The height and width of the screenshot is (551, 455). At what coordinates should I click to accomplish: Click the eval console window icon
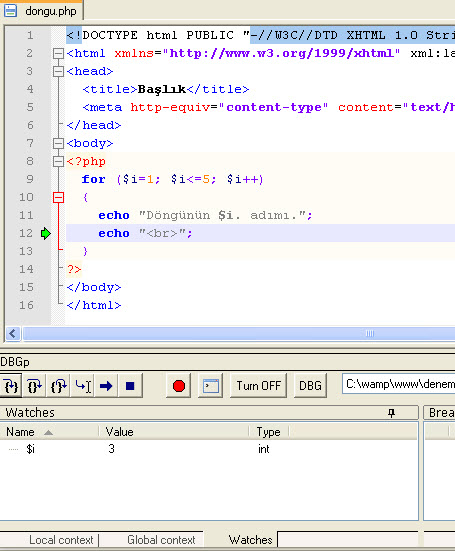click(x=210, y=386)
